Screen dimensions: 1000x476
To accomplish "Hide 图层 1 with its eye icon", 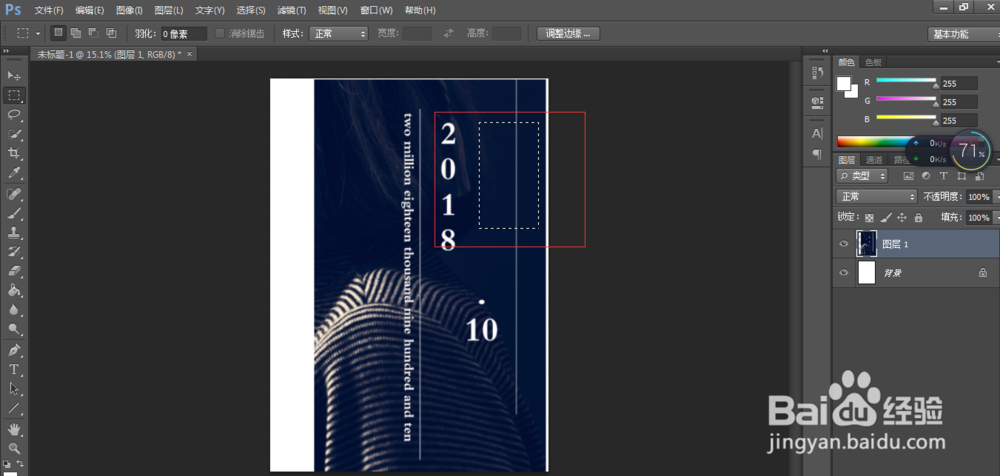I will [x=844, y=244].
